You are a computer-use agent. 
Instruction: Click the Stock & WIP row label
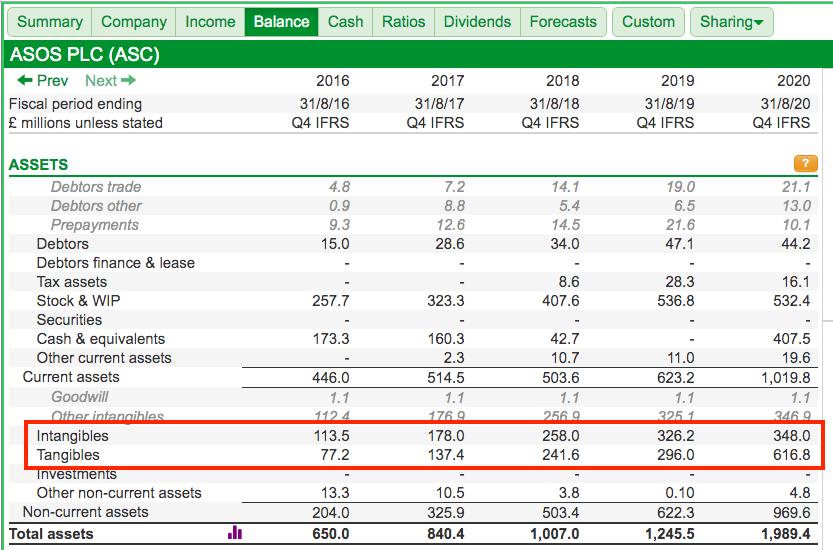(x=79, y=301)
